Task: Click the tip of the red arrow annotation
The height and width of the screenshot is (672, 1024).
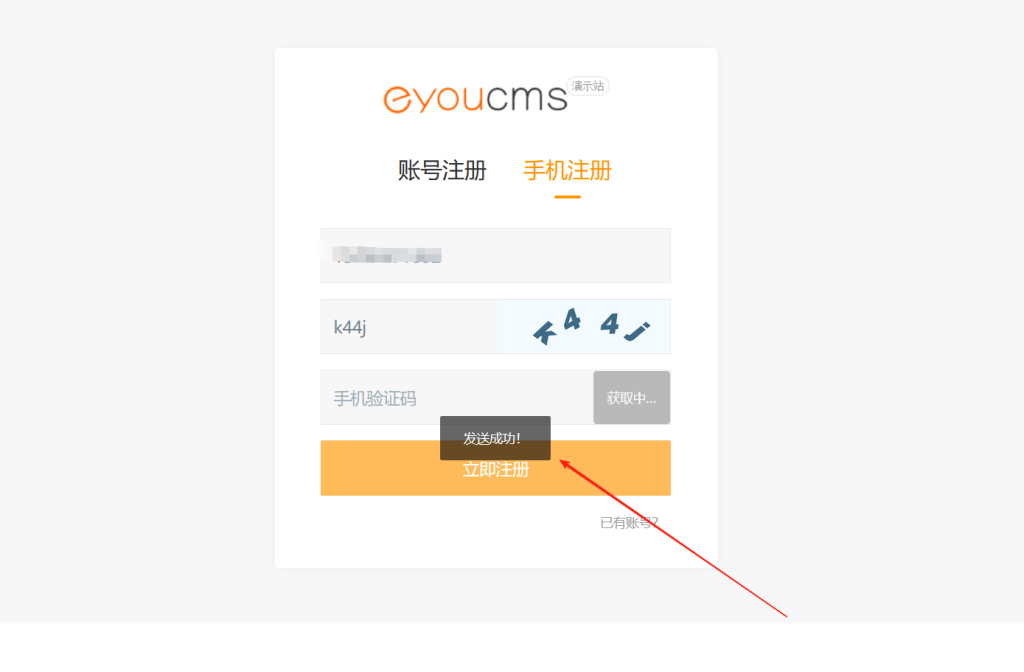Action: [x=562, y=461]
